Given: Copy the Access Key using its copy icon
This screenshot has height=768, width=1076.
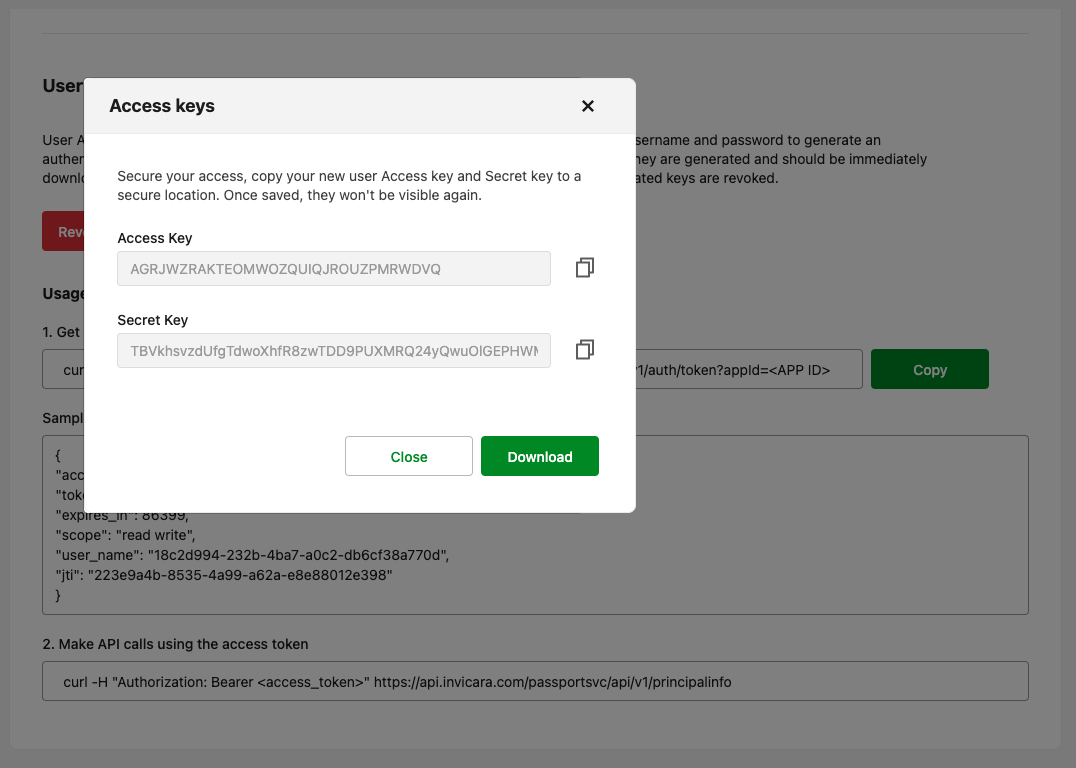Looking at the screenshot, I should coord(585,268).
